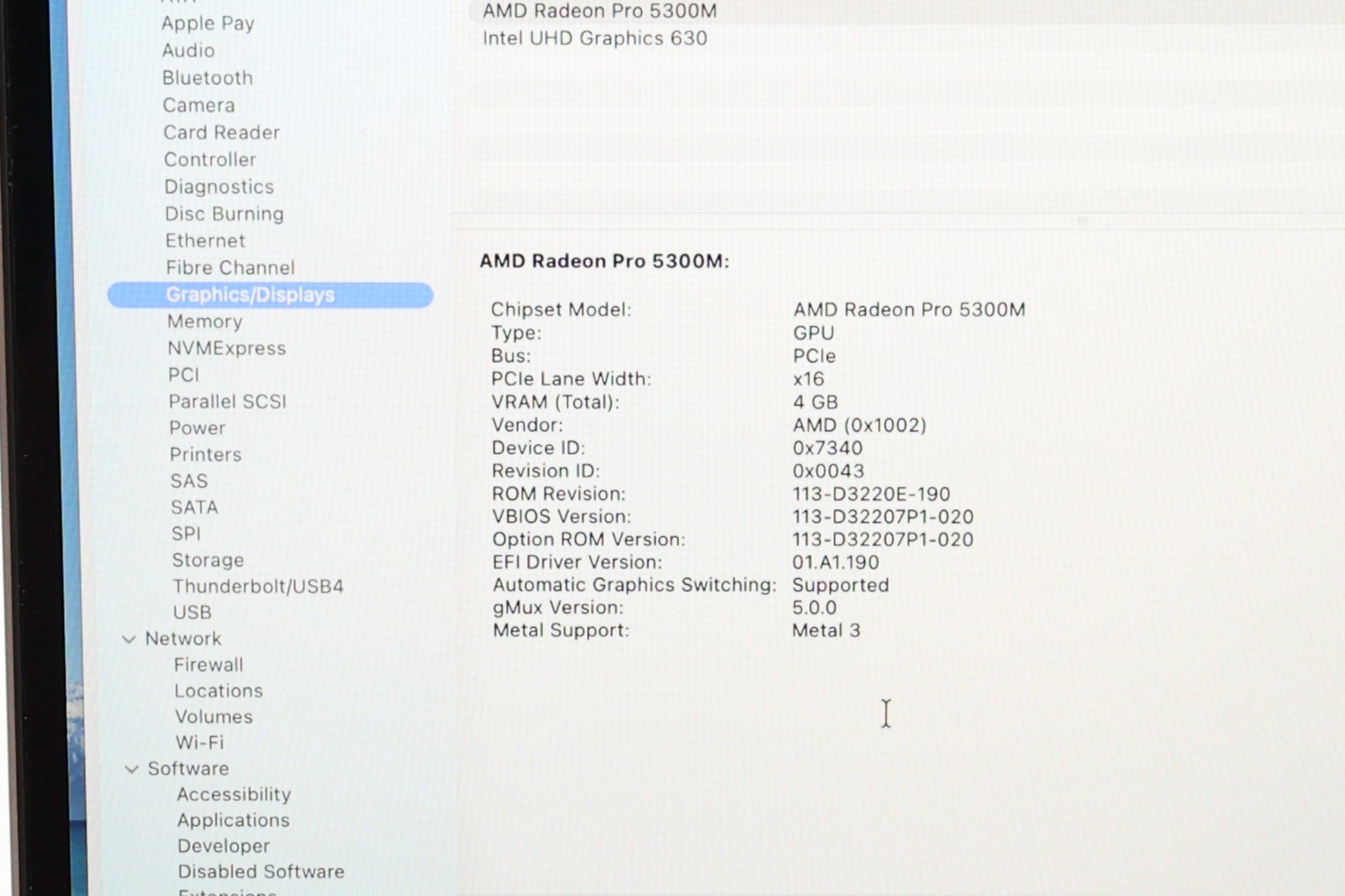View Wi-Fi network details
The width and height of the screenshot is (1345, 896).
point(199,743)
